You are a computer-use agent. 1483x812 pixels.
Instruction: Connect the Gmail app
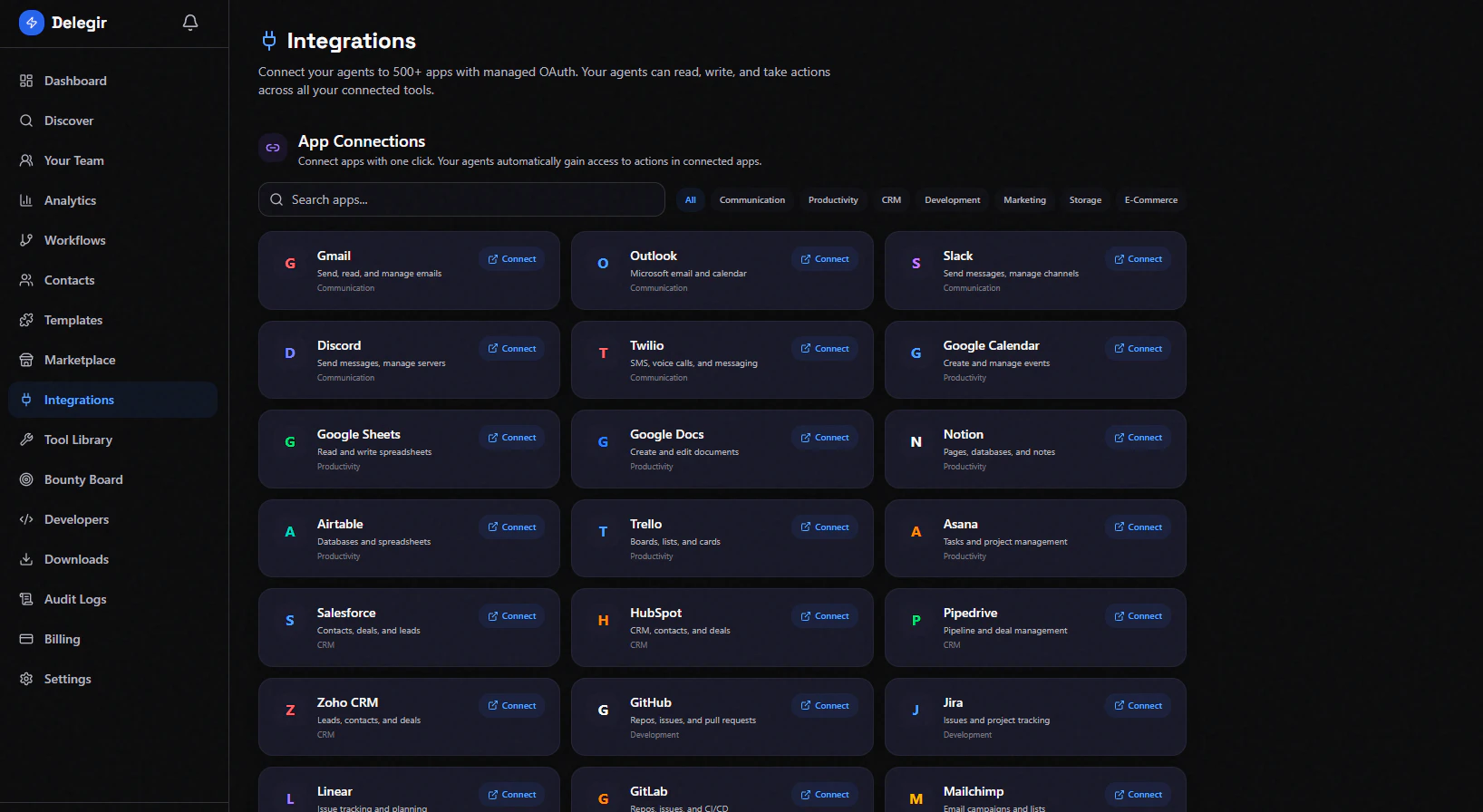512,259
